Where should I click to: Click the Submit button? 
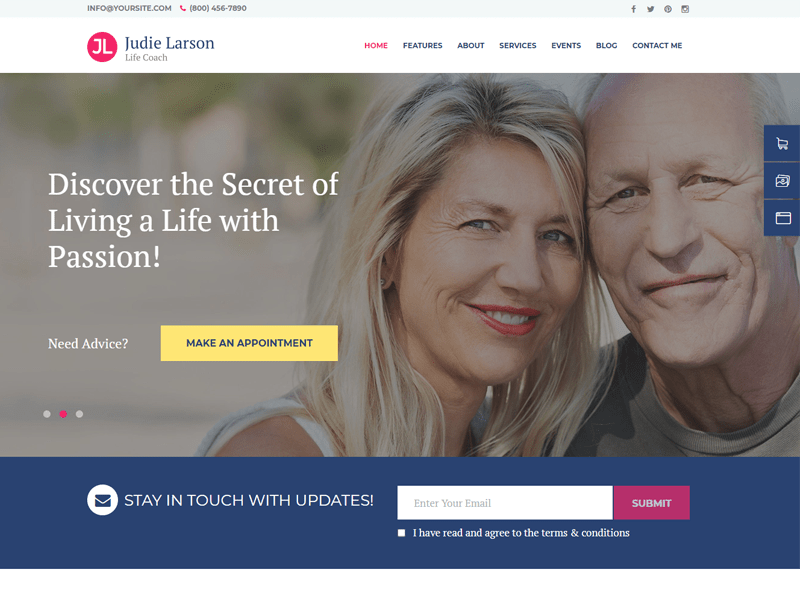click(652, 503)
